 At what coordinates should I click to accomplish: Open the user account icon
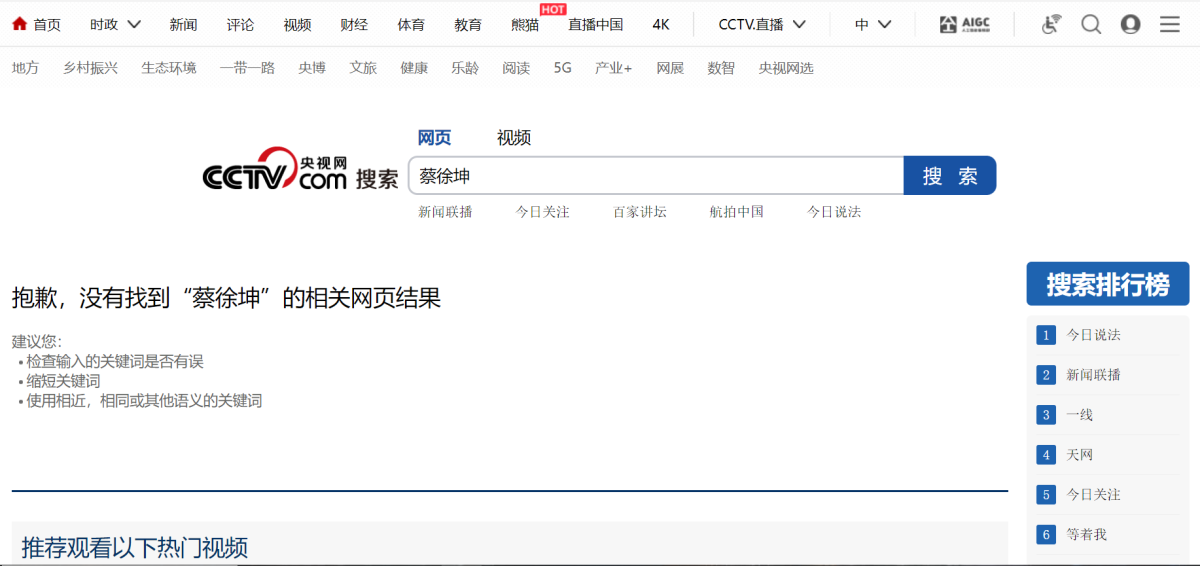[x=1130, y=24]
